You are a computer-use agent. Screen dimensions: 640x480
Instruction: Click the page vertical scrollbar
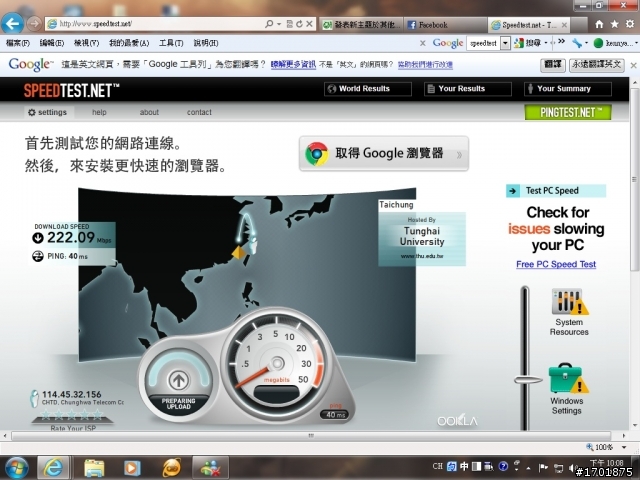click(x=634, y=180)
